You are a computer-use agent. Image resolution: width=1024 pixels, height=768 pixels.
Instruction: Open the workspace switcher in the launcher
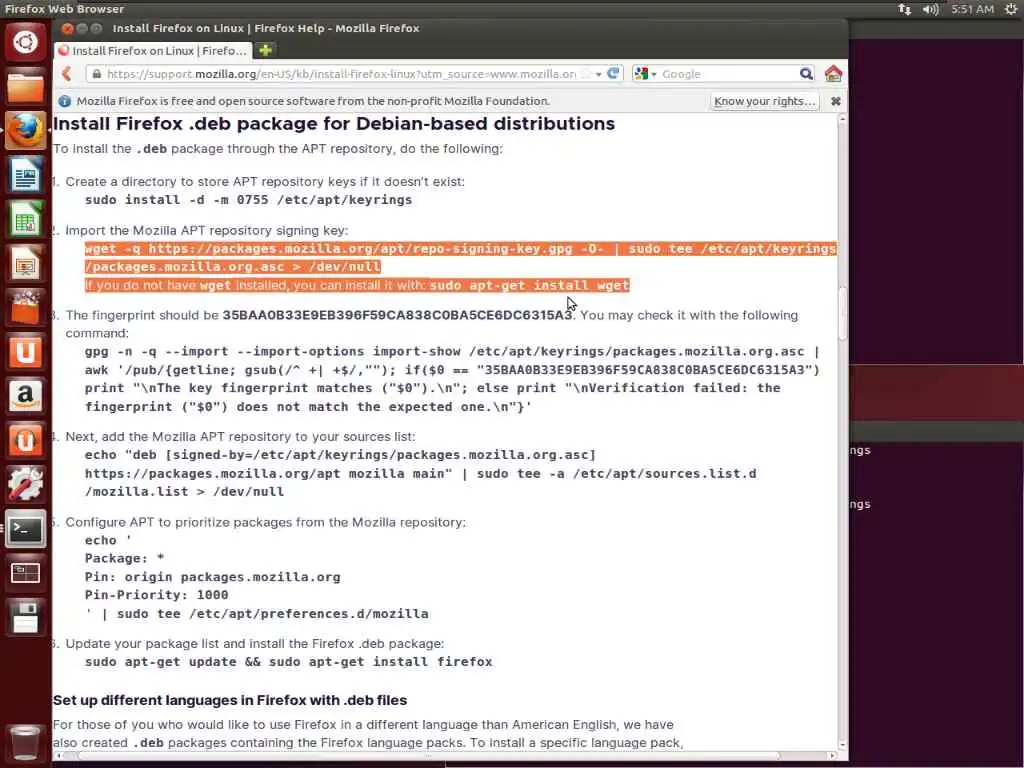click(x=25, y=573)
